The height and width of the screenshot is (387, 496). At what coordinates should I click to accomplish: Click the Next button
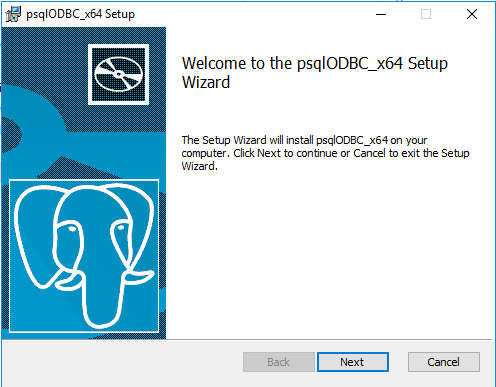pos(353,362)
